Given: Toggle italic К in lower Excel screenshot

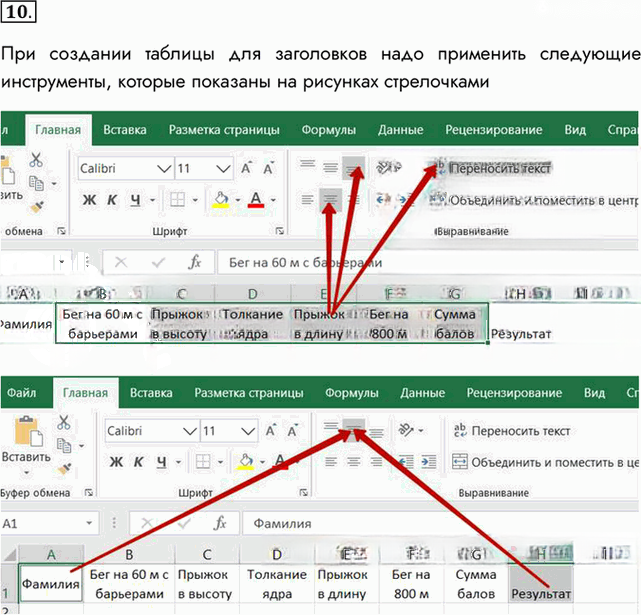Looking at the screenshot, I should [139, 462].
